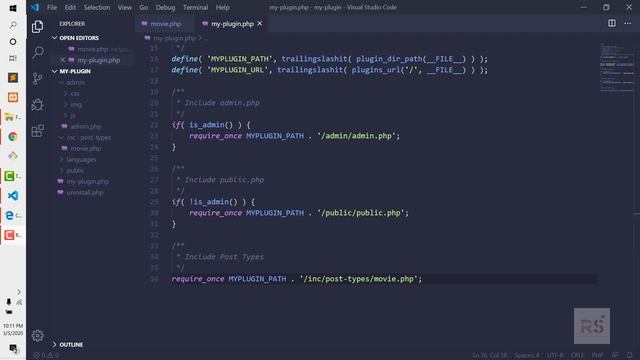Screen dimensions: 640x360
Task: Open the Search view in activity bar
Action: (38, 52)
